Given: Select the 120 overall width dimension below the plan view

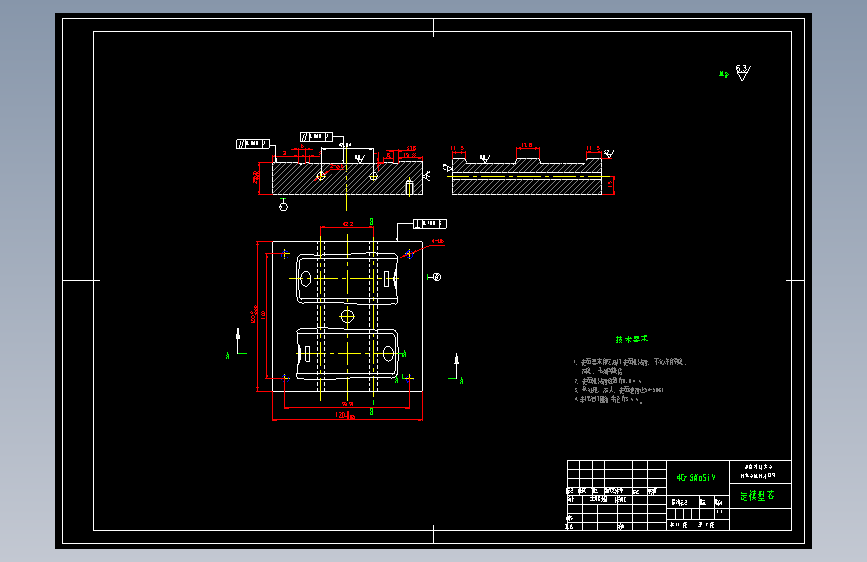Looking at the screenshot, I should (x=347, y=415).
